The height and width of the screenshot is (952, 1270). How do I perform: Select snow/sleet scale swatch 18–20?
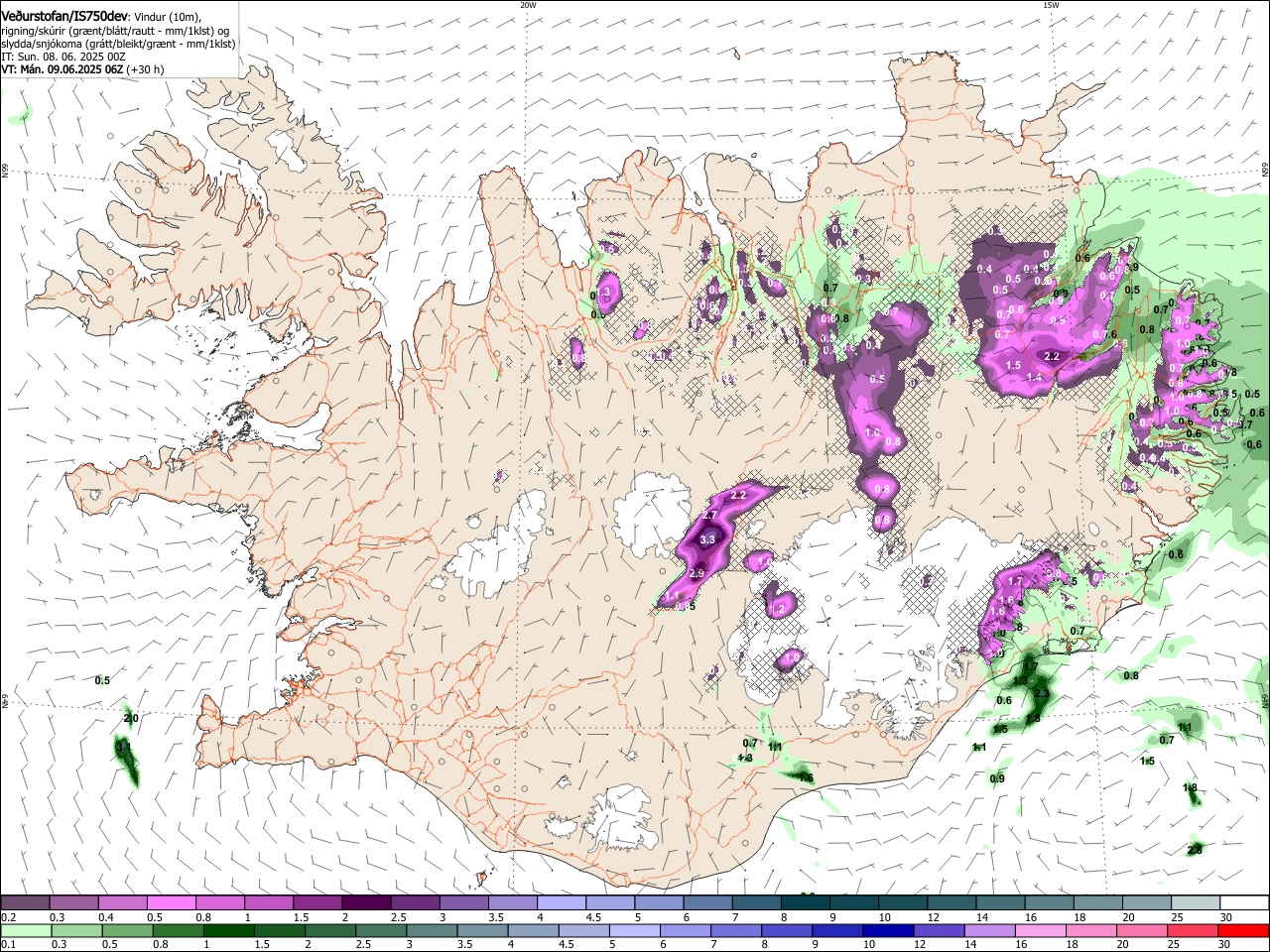coord(1098,903)
